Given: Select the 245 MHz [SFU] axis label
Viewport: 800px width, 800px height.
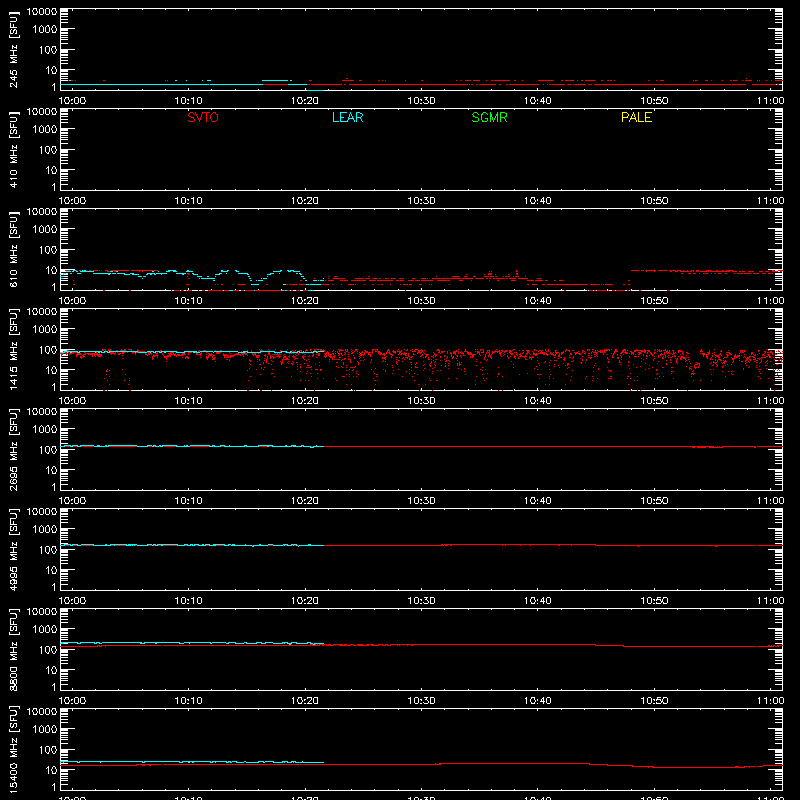Looking at the screenshot, I should point(13,49).
